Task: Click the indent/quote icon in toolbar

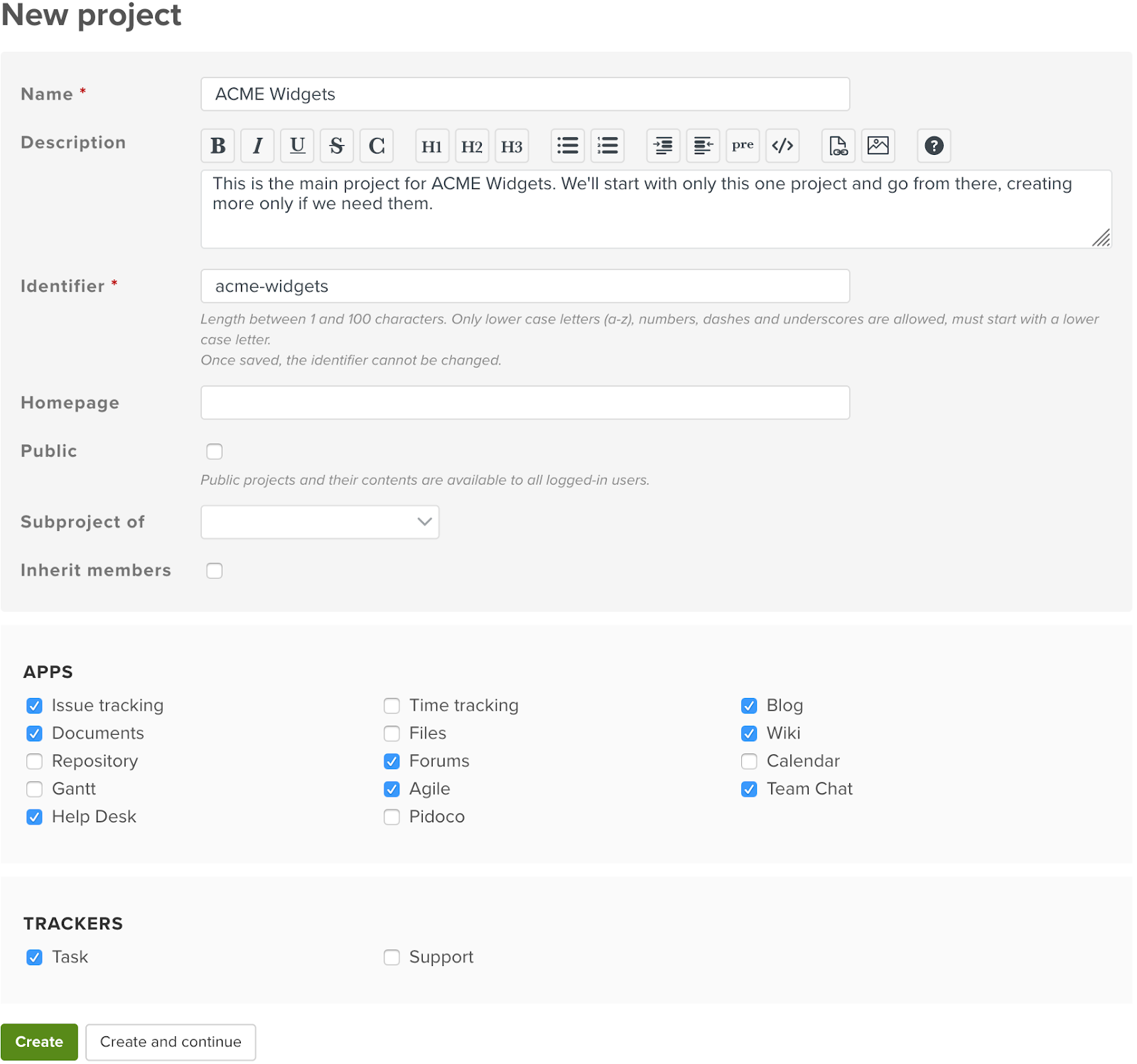Action: click(x=663, y=146)
